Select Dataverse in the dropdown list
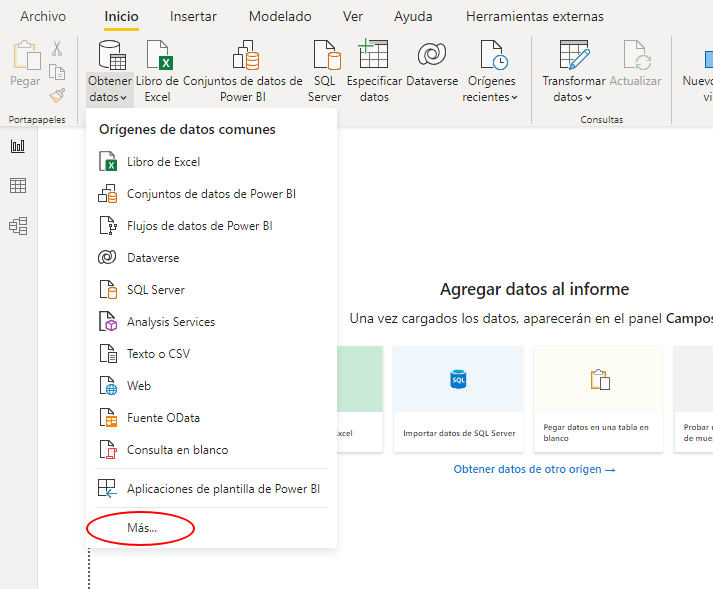The image size is (713, 589). [x=211, y=258]
